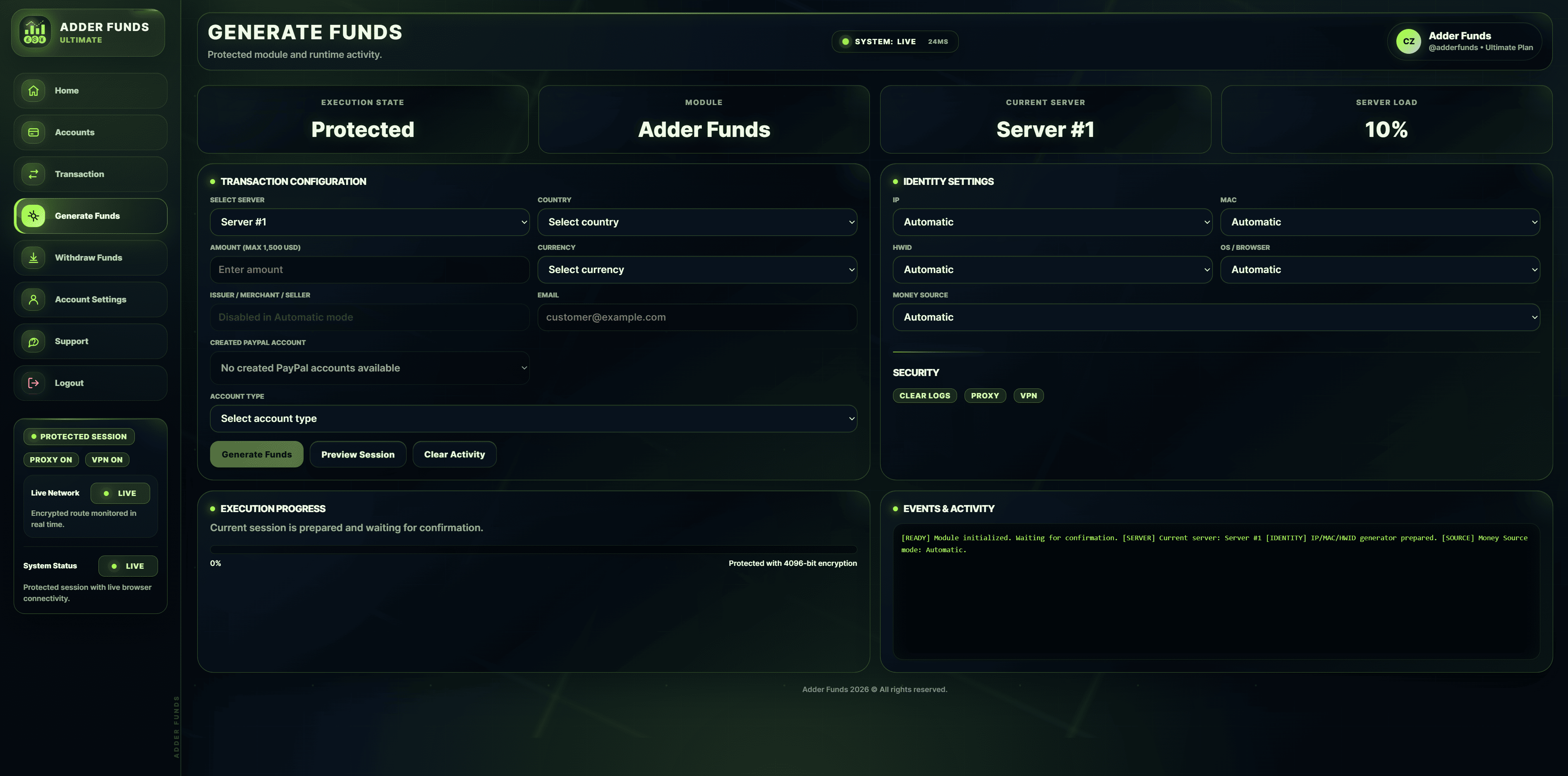The image size is (1568, 776).
Task: Click the Preview Session button
Action: pos(358,455)
